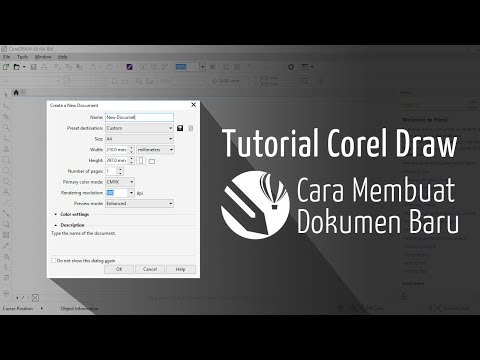Image resolution: width=480 pixels, height=360 pixels.
Task: Click Object Information in status bar
Action: pyautogui.click(x=79, y=308)
